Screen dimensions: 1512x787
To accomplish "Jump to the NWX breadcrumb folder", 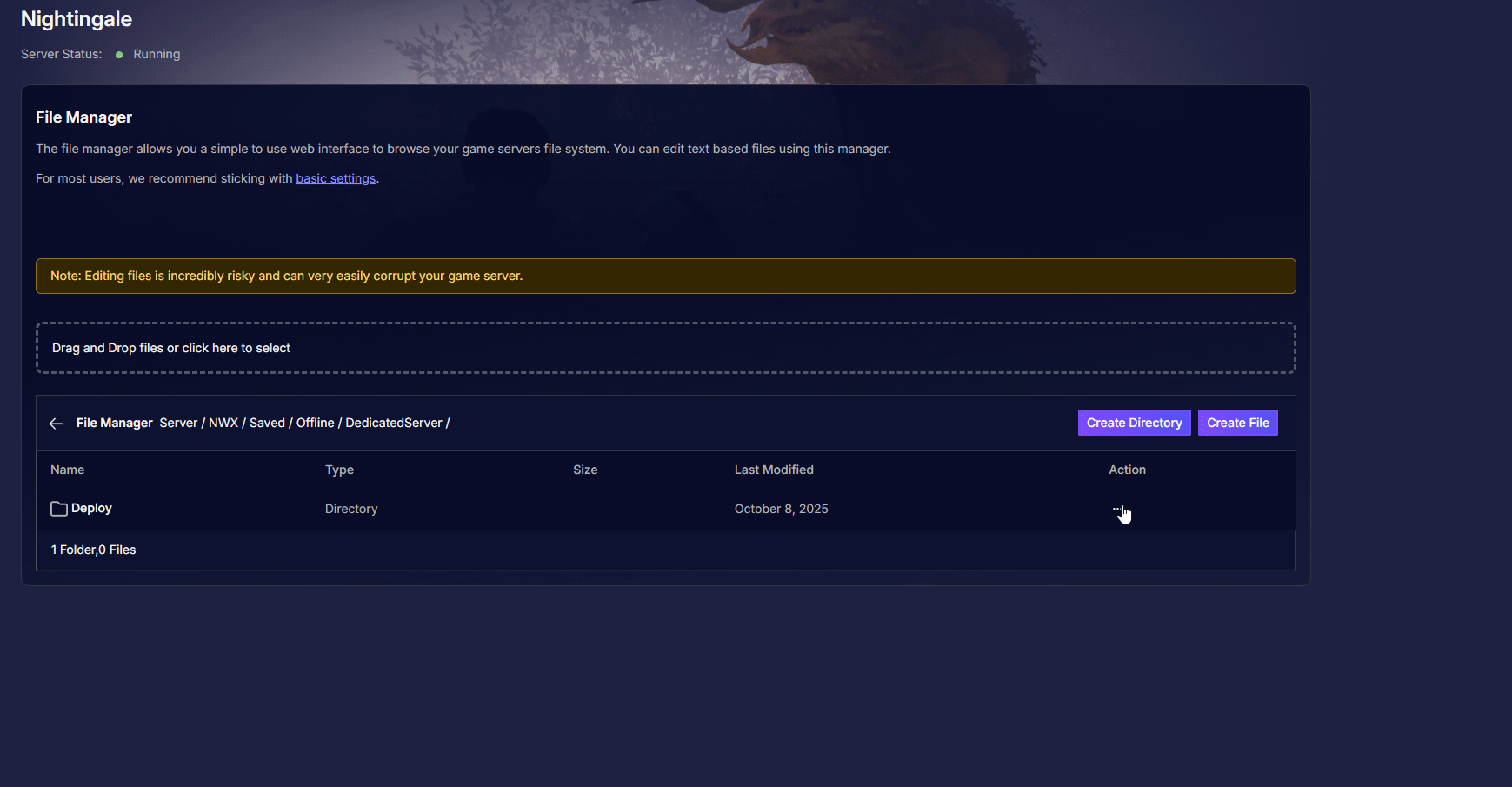I will pos(223,423).
